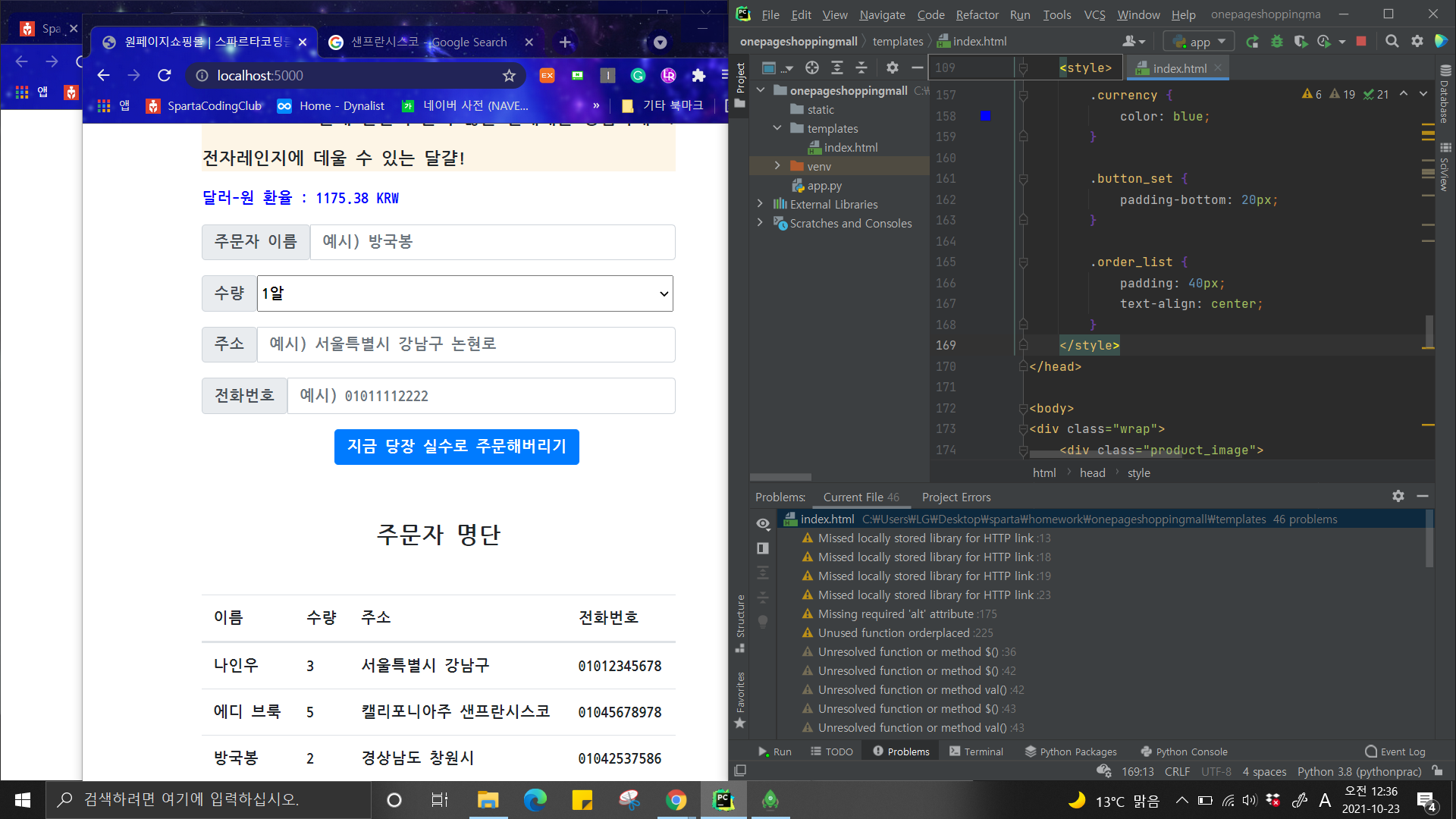Open Search Everywhere magnifier in PyCharm
1456x819 pixels.
click(1392, 42)
